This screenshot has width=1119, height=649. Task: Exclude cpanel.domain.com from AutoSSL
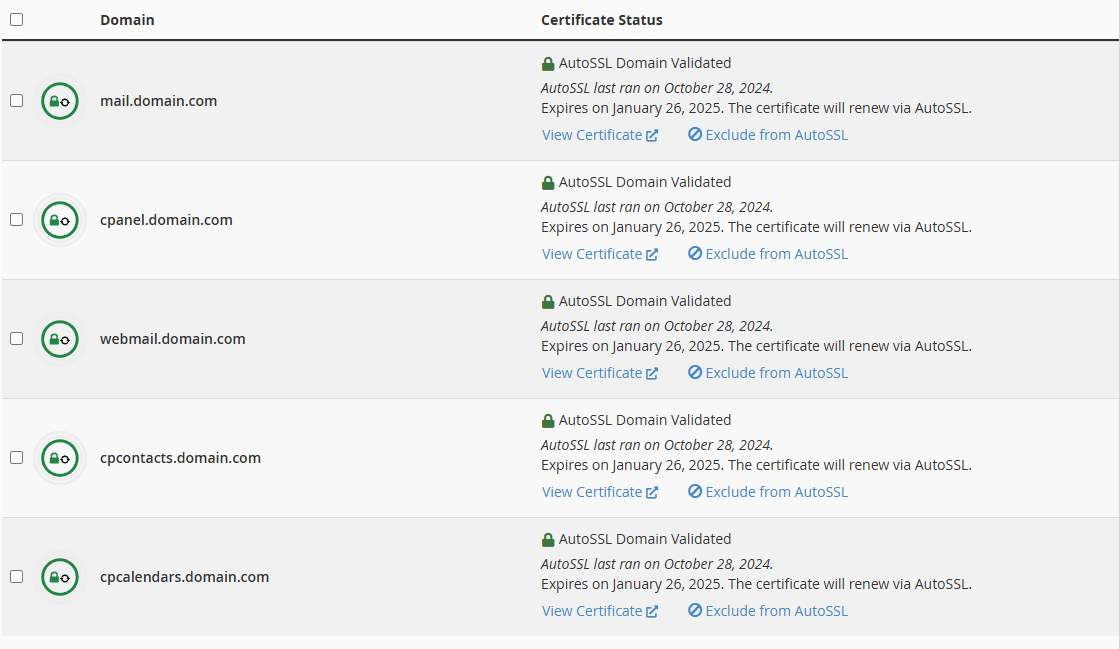(767, 254)
